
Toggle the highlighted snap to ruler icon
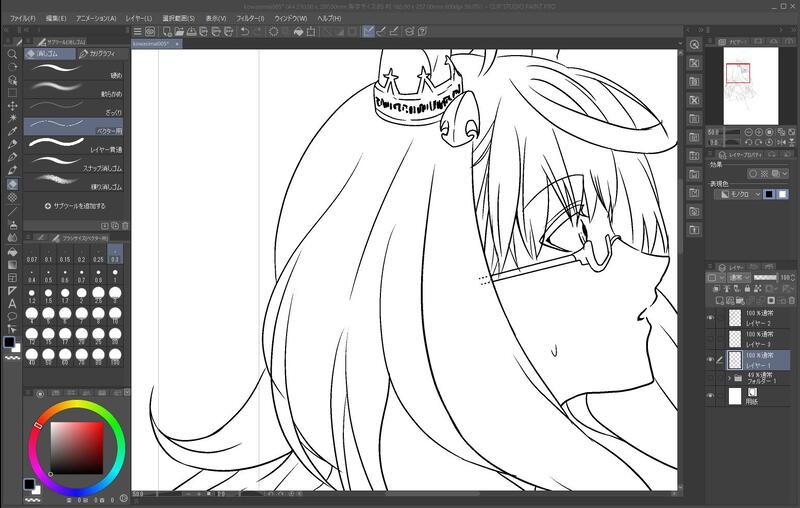[368, 32]
